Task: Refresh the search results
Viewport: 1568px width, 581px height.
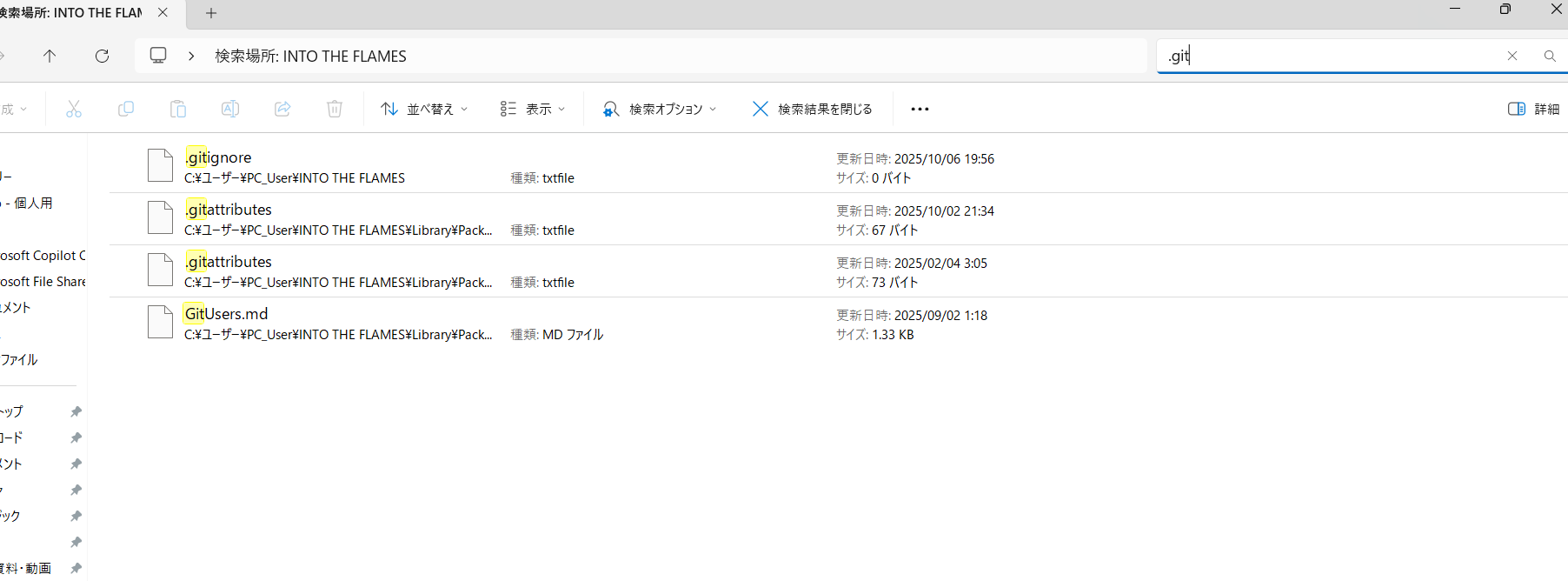Action: (102, 56)
